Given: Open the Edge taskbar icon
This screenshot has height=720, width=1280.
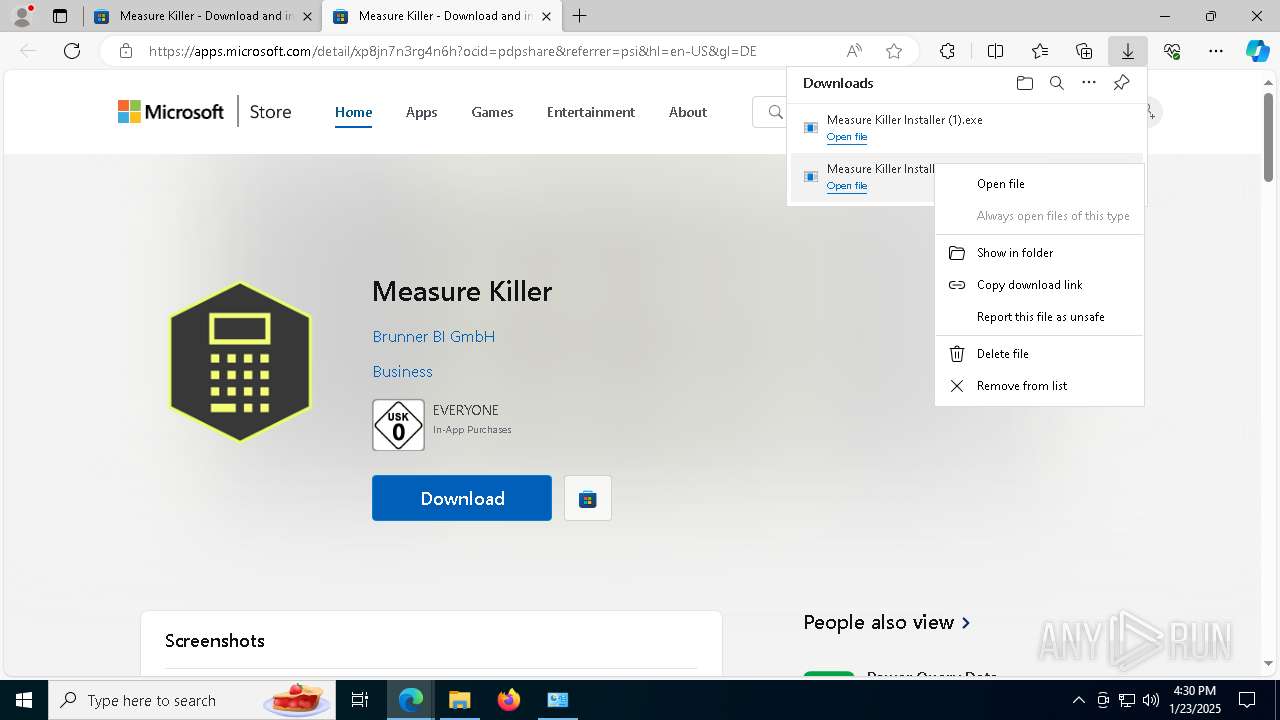Looking at the screenshot, I should [x=411, y=700].
